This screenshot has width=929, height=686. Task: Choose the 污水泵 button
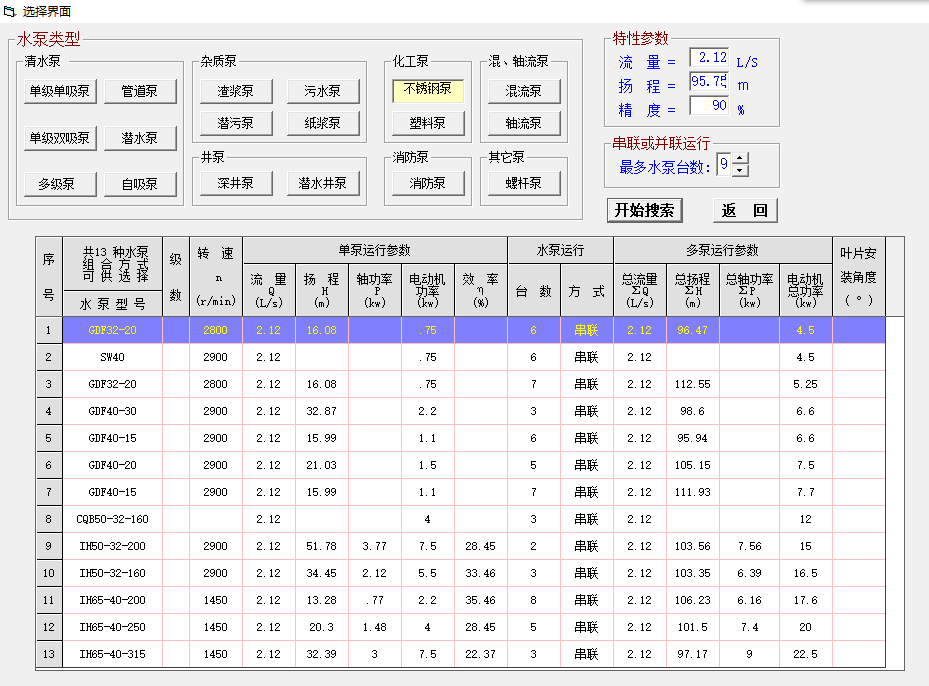click(323, 91)
